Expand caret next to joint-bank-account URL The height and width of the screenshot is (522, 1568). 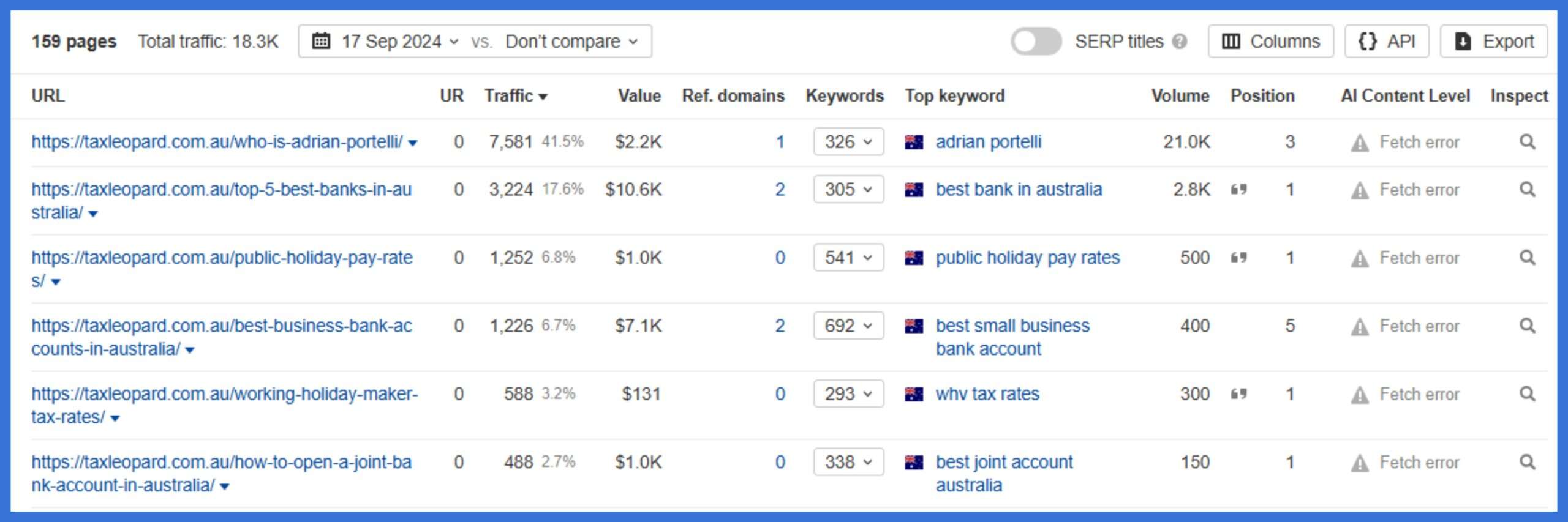[x=225, y=487]
